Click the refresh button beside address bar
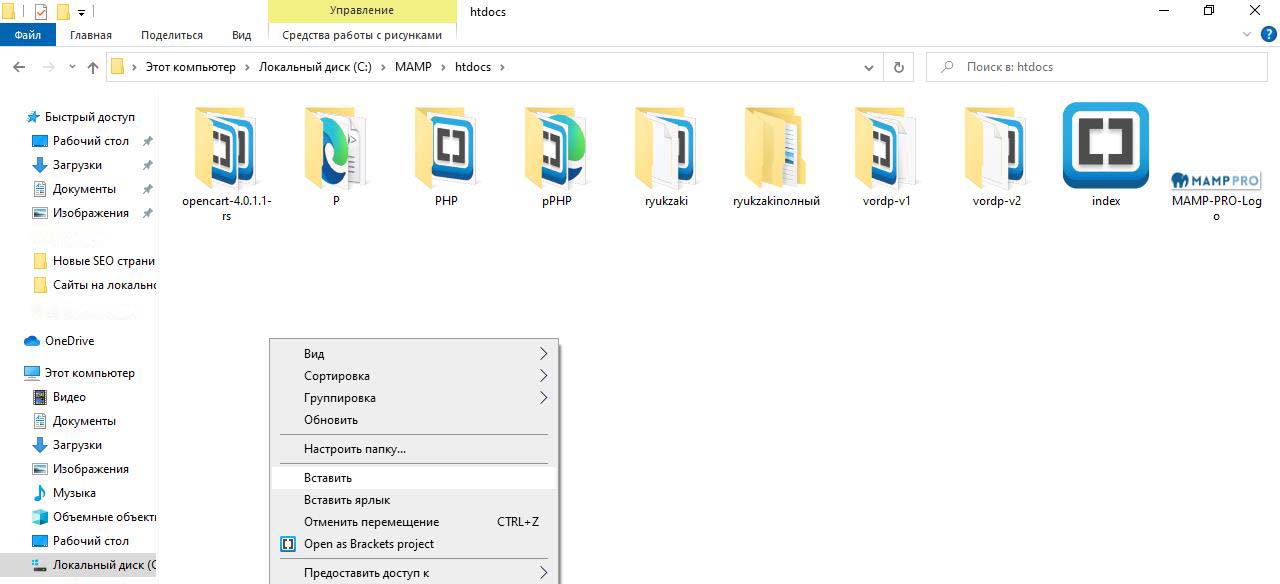The width and height of the screenshot is (1280, 584). pos(898,67)
